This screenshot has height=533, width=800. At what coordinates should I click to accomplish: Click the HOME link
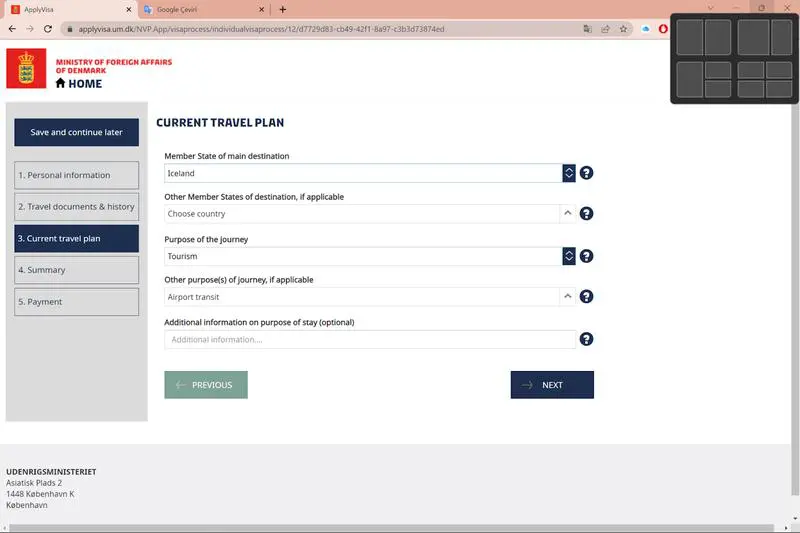85,84
